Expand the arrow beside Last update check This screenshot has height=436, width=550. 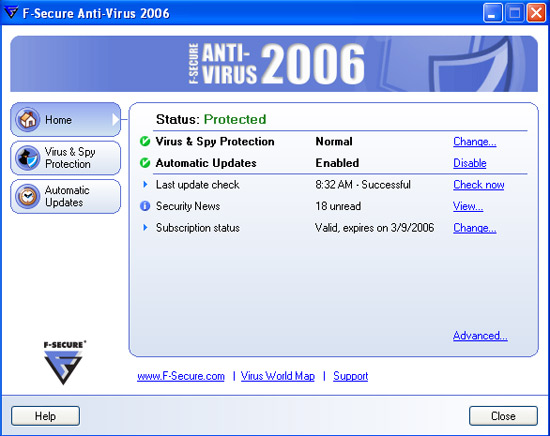(x=145, y=184)
